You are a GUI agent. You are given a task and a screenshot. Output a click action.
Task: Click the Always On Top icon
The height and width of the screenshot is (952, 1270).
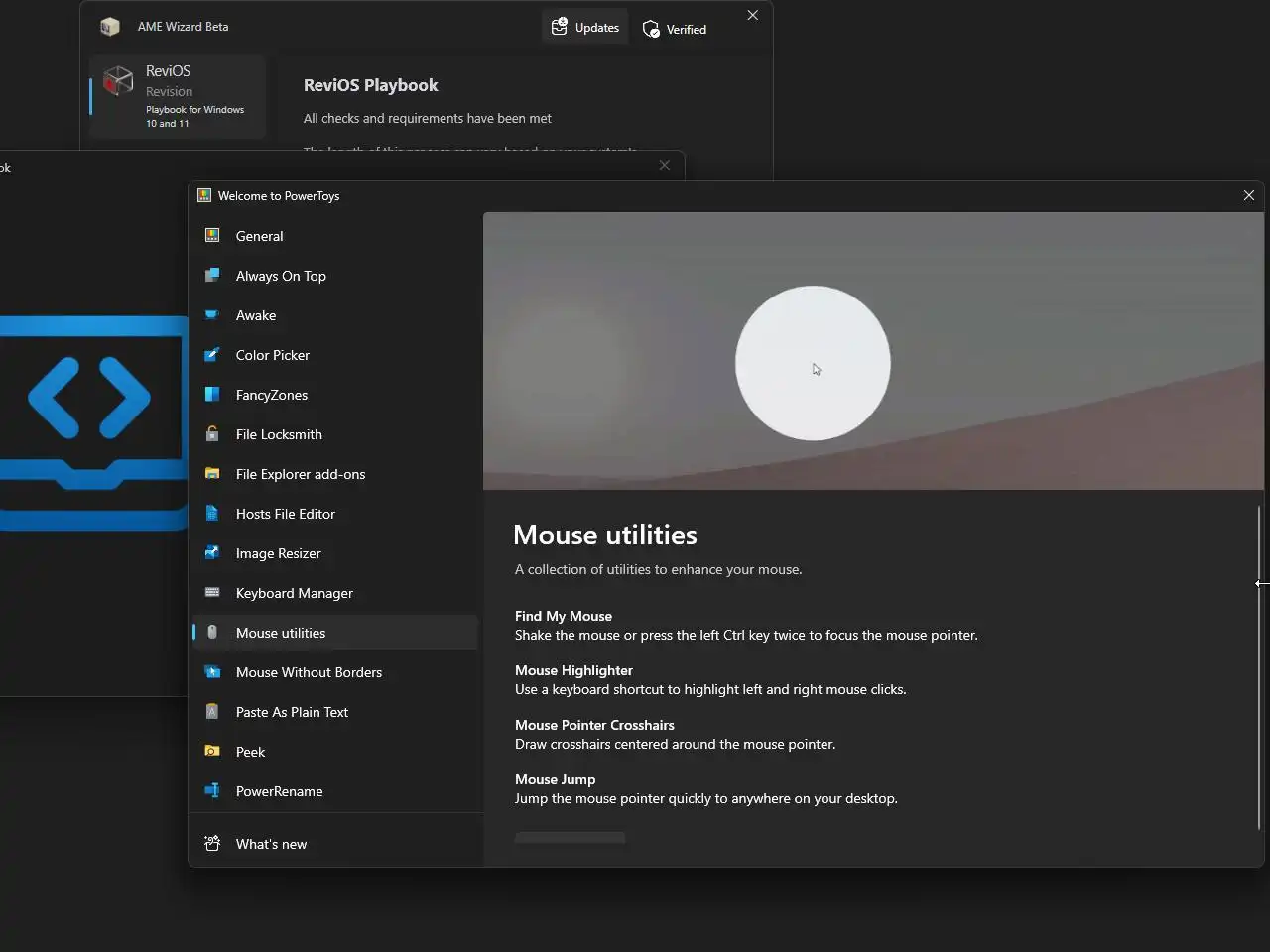(x=212, y=276)
